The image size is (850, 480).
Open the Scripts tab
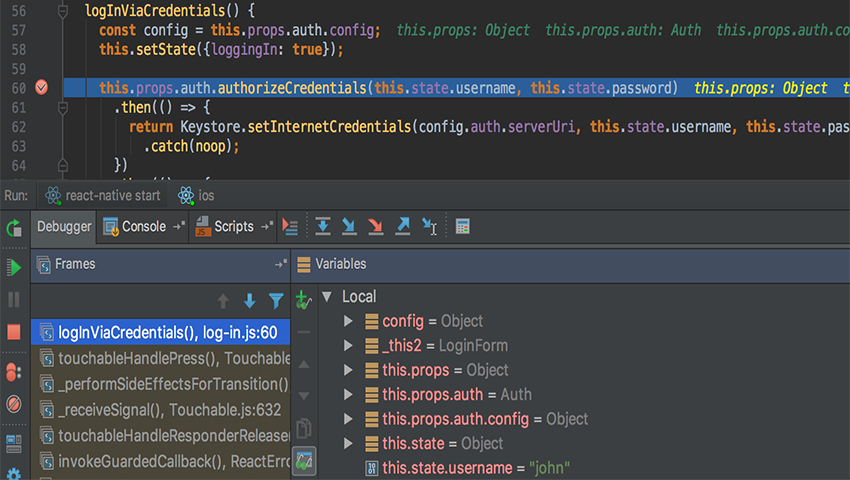233,227
